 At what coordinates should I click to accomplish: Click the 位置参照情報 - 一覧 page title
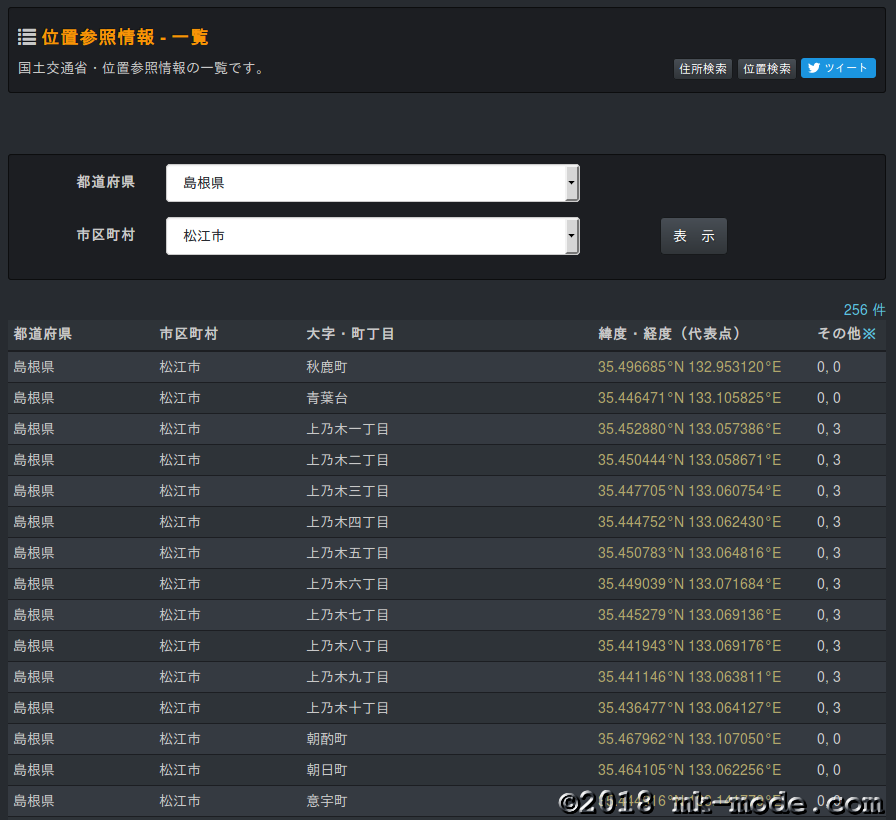point(125,37)
